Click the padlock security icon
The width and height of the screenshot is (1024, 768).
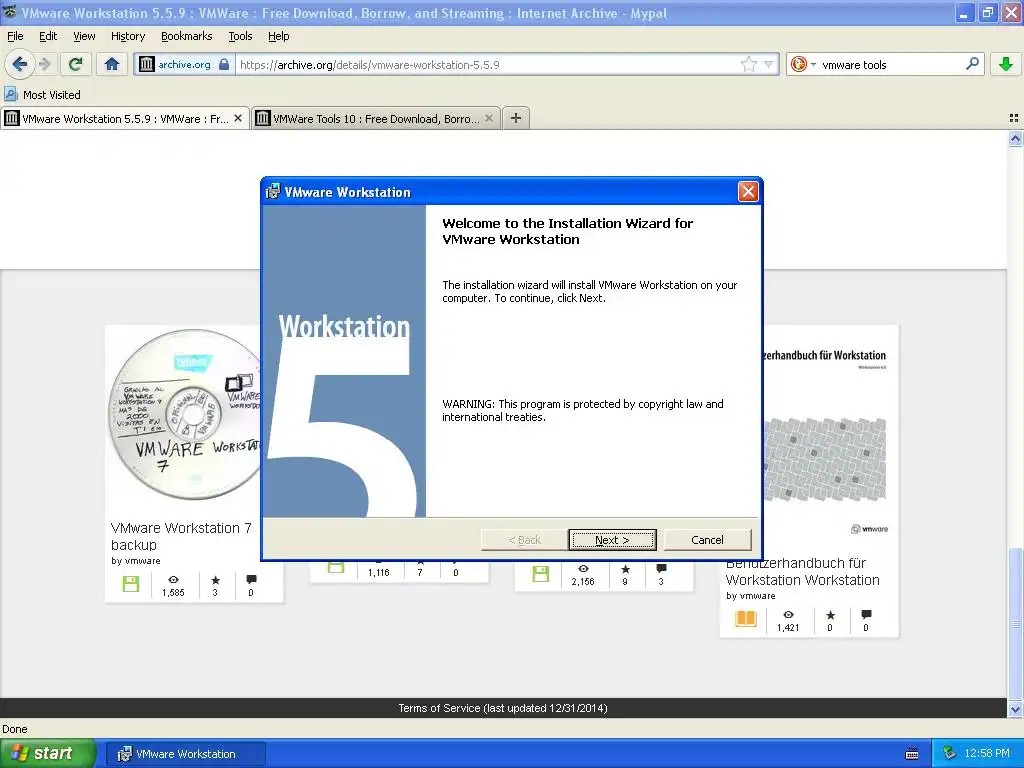(224, 64)
